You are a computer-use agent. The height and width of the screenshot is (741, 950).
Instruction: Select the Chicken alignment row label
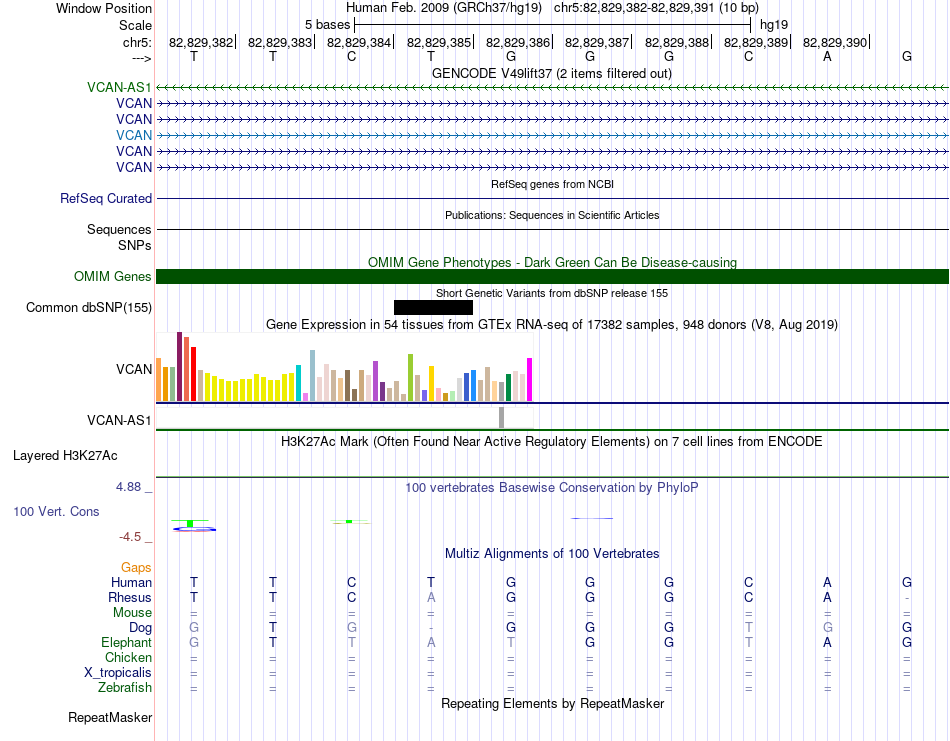coord(128,657)
